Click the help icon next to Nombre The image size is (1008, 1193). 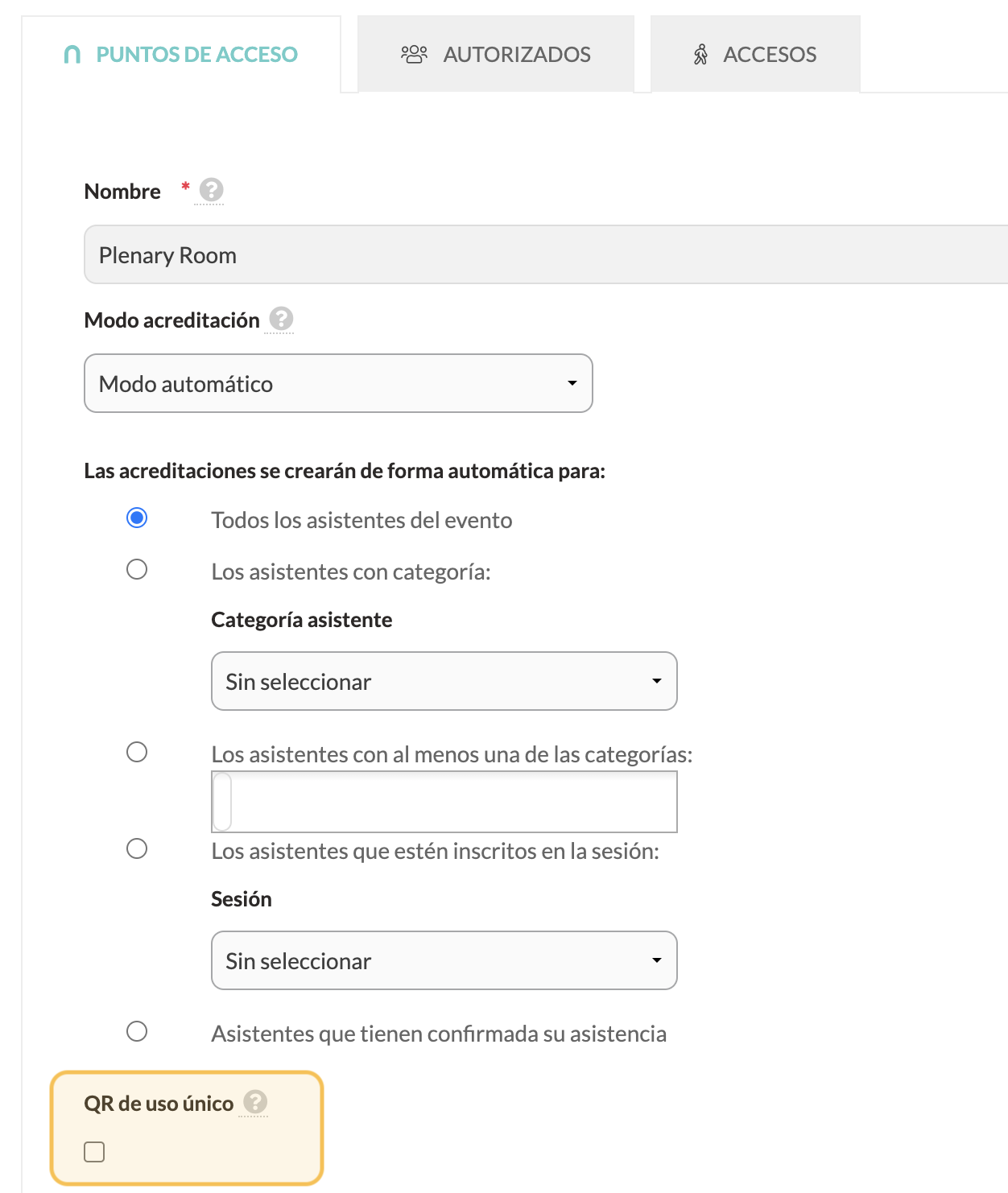pos(211,190)
